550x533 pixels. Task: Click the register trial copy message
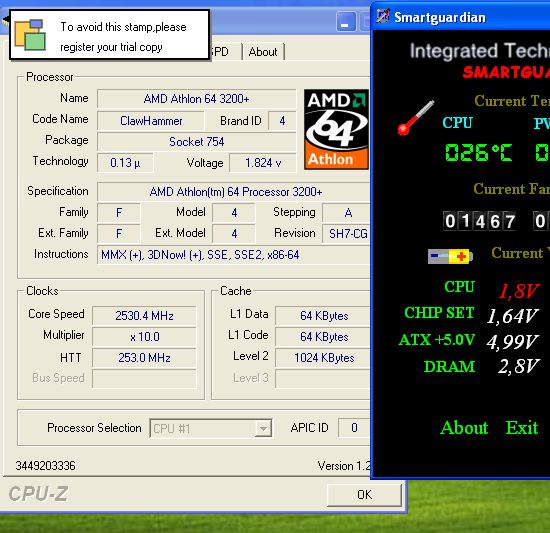(x=123, y=36)
